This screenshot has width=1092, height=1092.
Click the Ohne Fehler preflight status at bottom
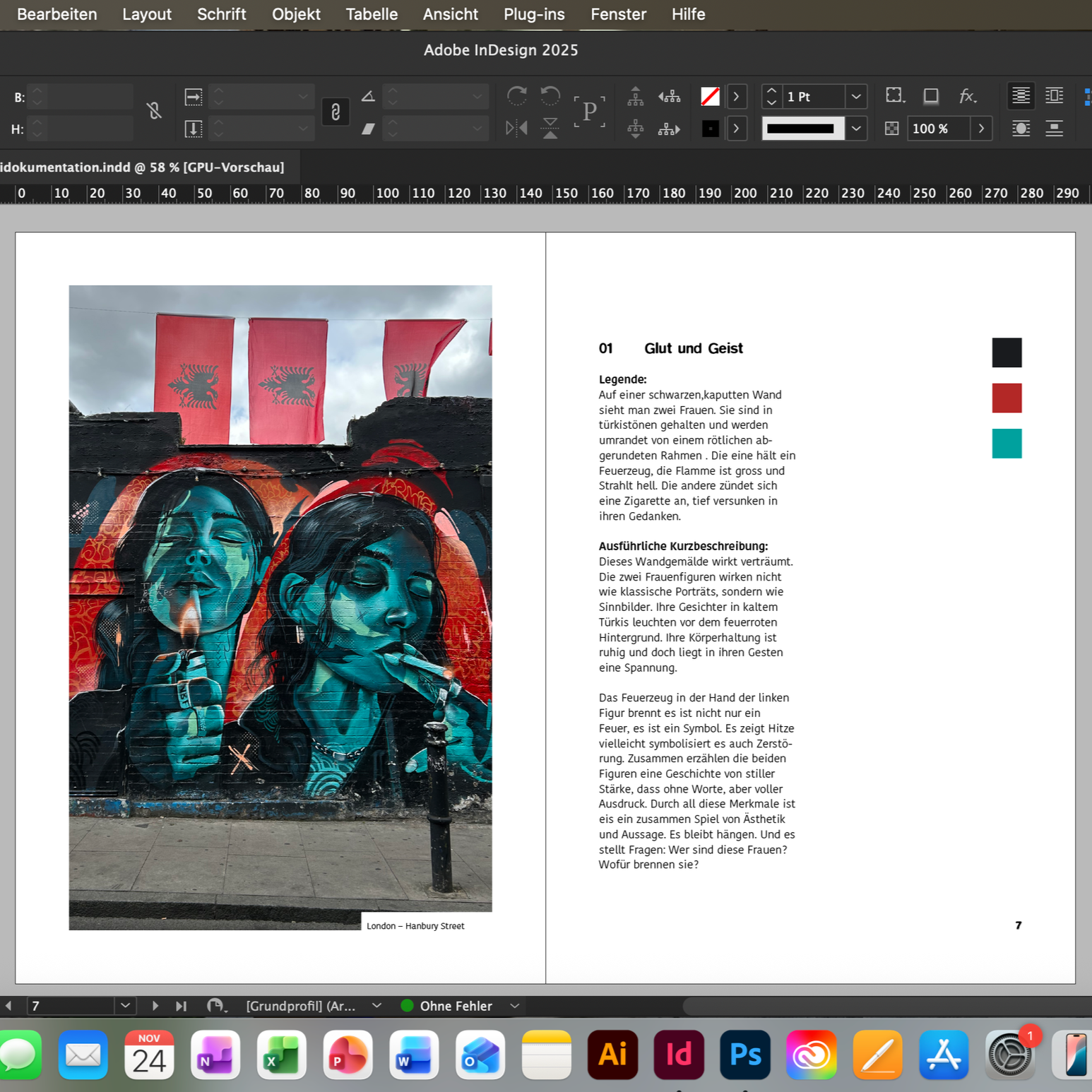455,1005
